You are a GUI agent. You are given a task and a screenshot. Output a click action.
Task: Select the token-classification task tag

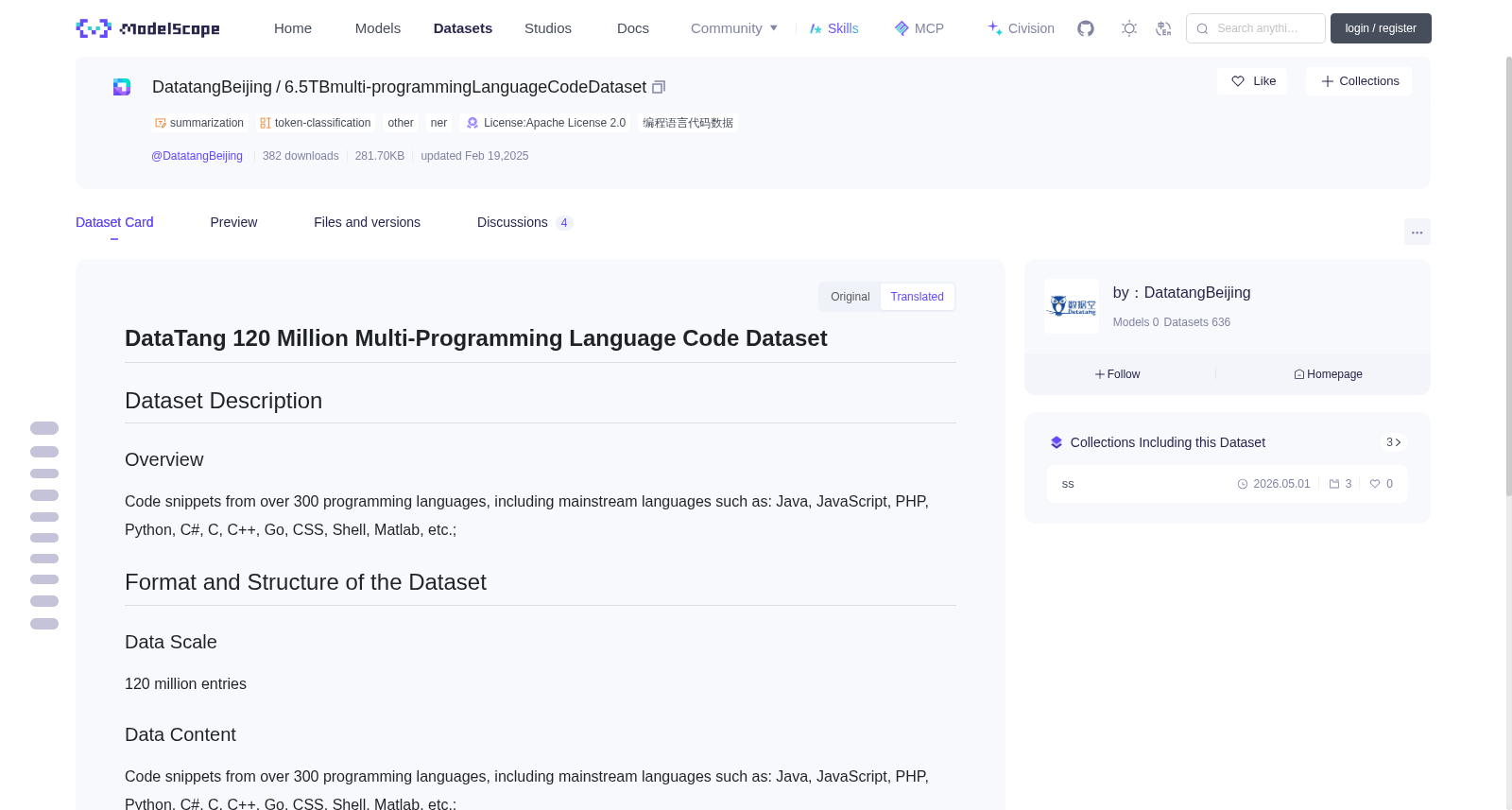click(x=316, y=123)
